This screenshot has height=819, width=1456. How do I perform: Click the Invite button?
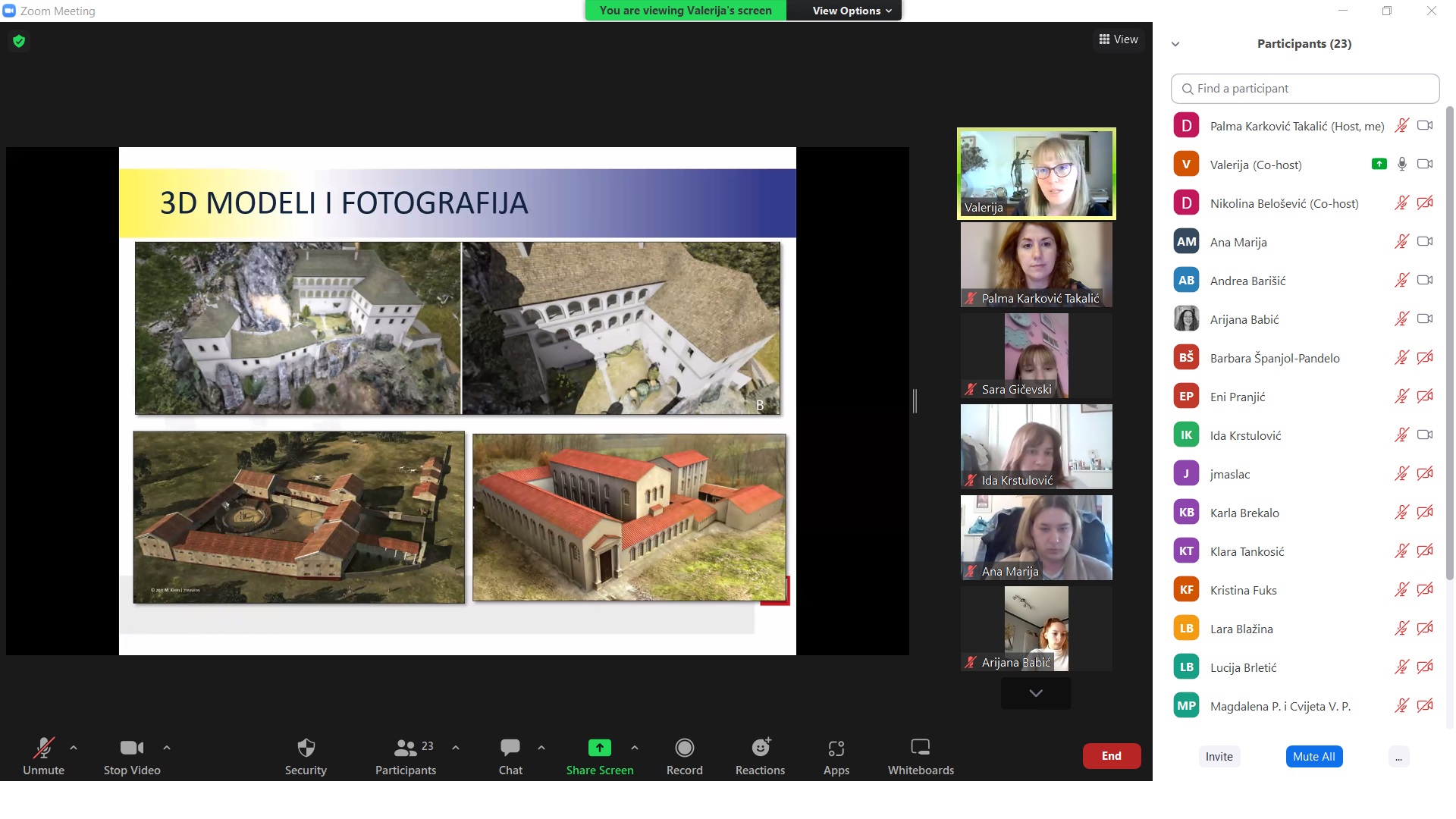point(1219,757)
